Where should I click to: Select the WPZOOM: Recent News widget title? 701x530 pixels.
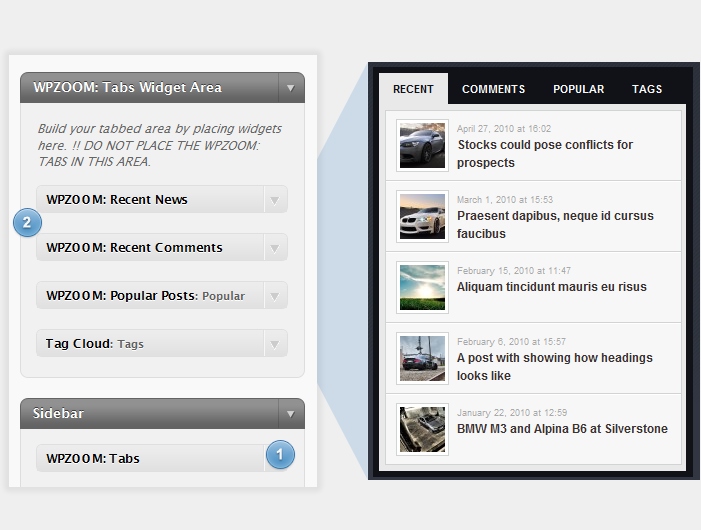(117, 200)
